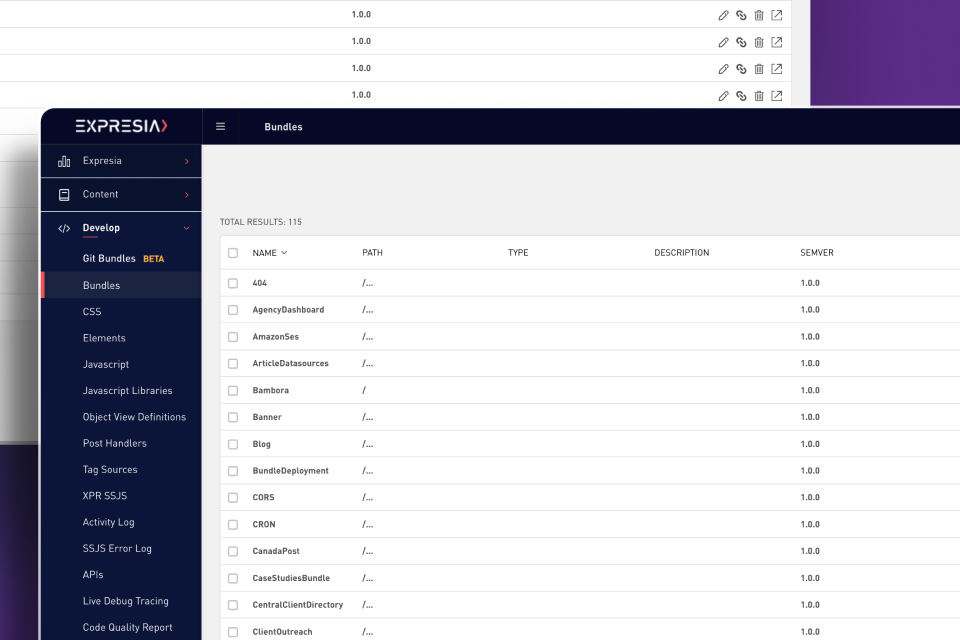Click the Expresia logo
The height and width of the screenshot is (640, 960).
coord(121,126)
